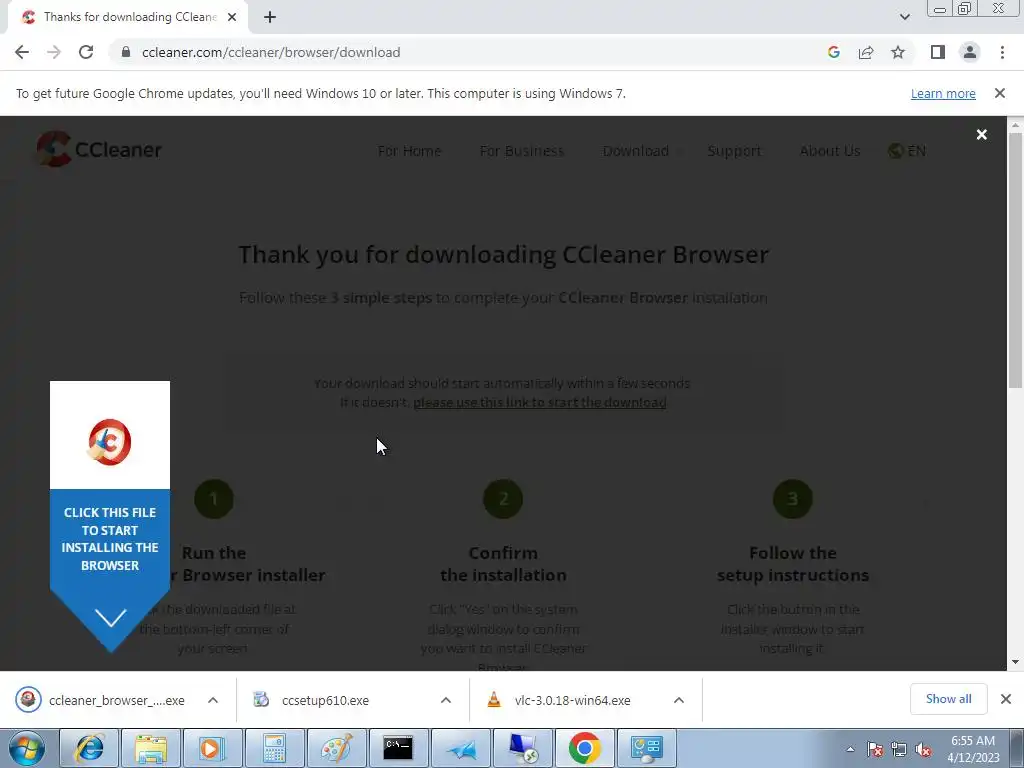Click the page scrollbar up arrow
The image size is (1024, 768).
coord(1016,125)
